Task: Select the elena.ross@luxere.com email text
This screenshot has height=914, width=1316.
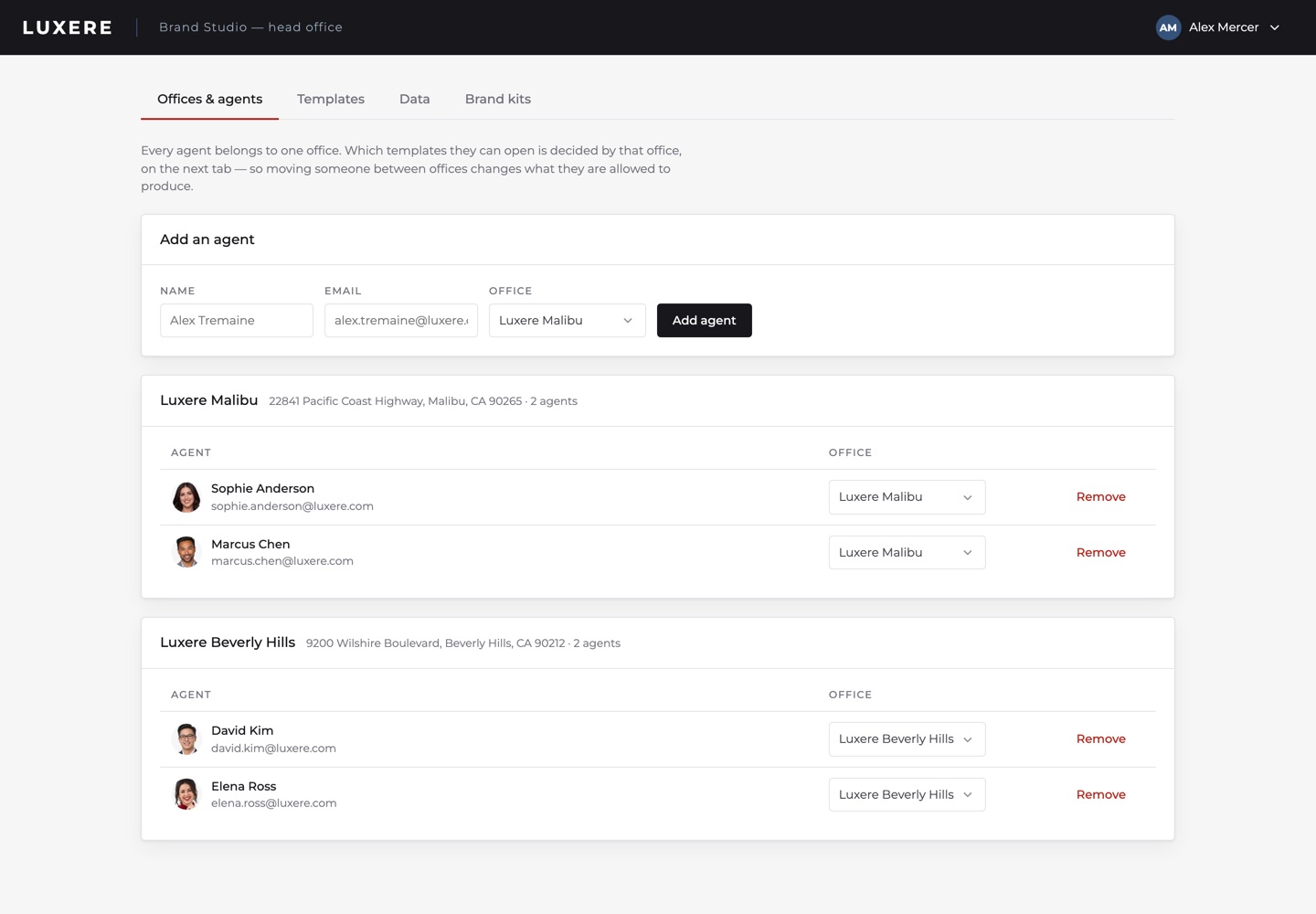Action: click(274, 803)
